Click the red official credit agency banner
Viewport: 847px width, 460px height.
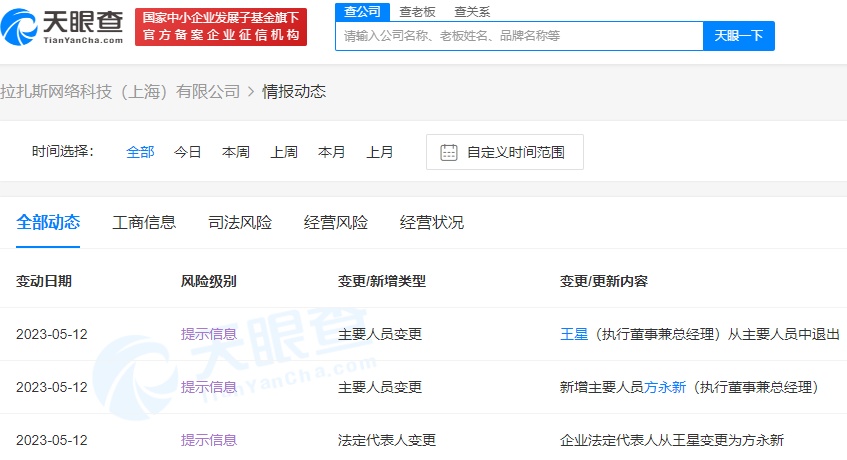pyautogui.click(x=221, y=27)
